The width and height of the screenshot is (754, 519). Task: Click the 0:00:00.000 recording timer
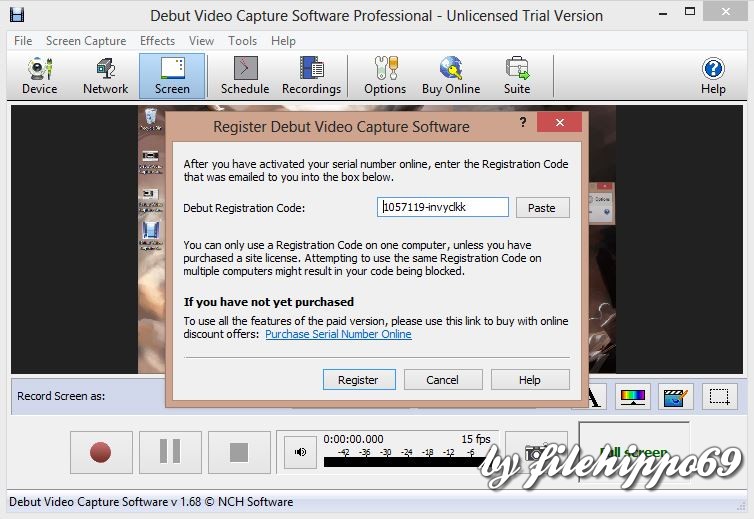pyautogui.click(x=353, y=439)
